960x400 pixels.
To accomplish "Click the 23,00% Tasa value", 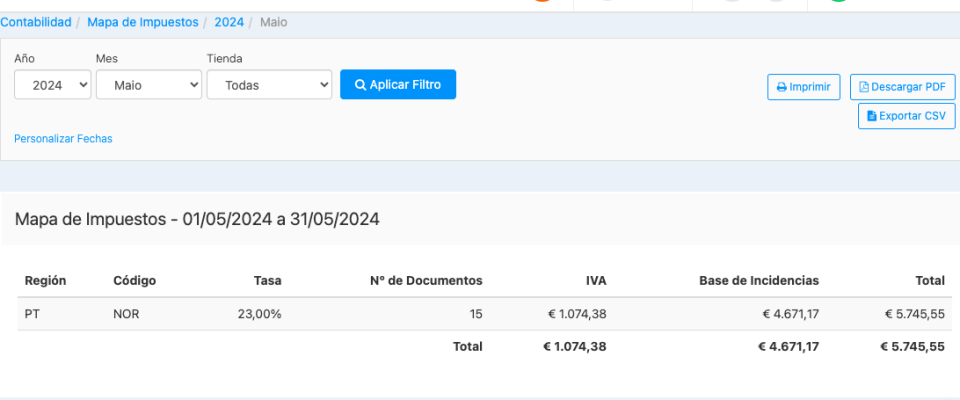I will tap(260, 314).
